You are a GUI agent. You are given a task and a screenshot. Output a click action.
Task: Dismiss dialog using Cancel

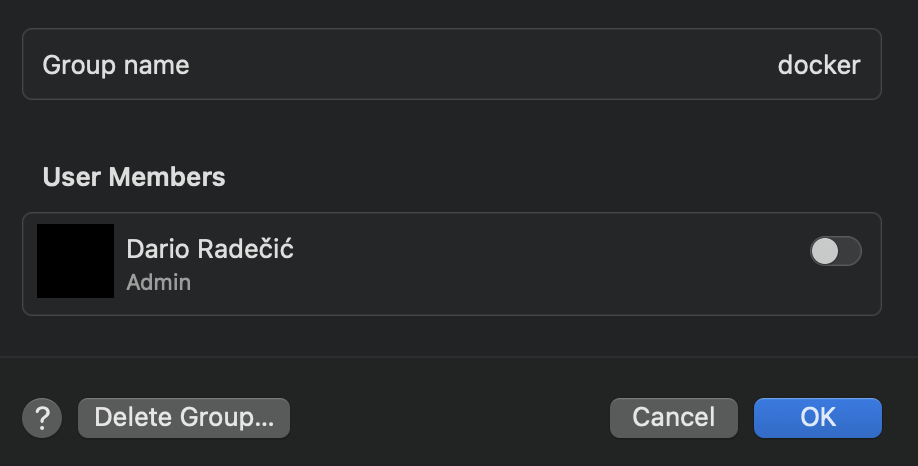pos(674,418)
